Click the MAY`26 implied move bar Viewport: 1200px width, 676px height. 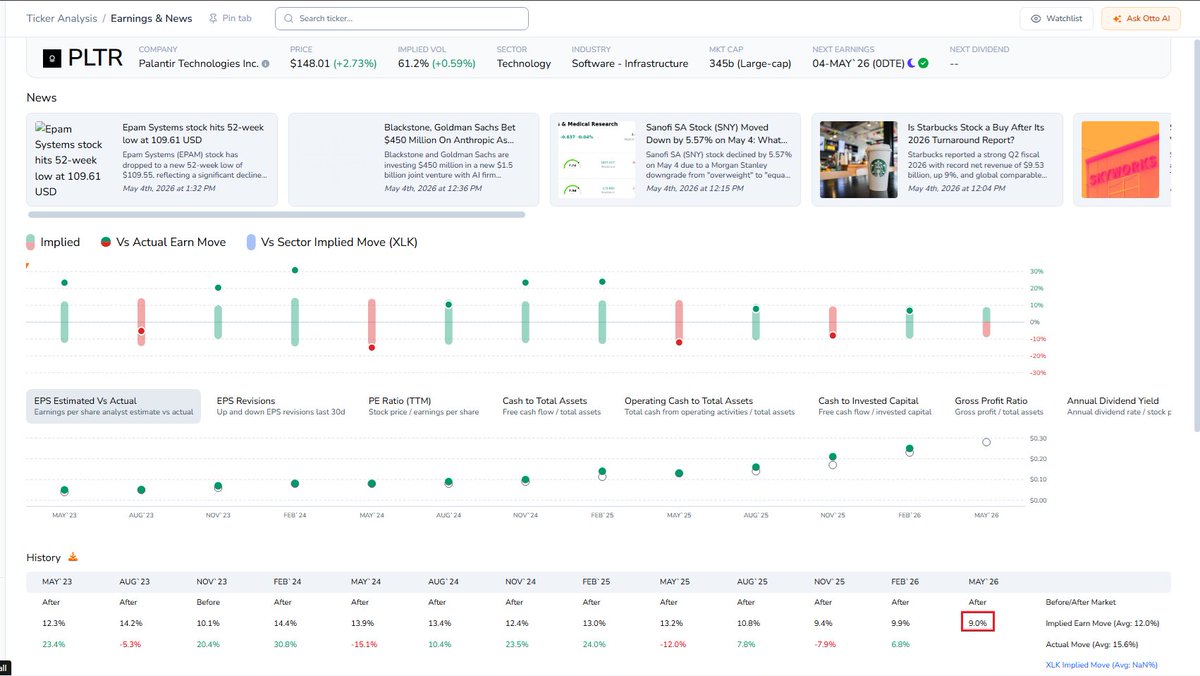(x=986, y=322)
